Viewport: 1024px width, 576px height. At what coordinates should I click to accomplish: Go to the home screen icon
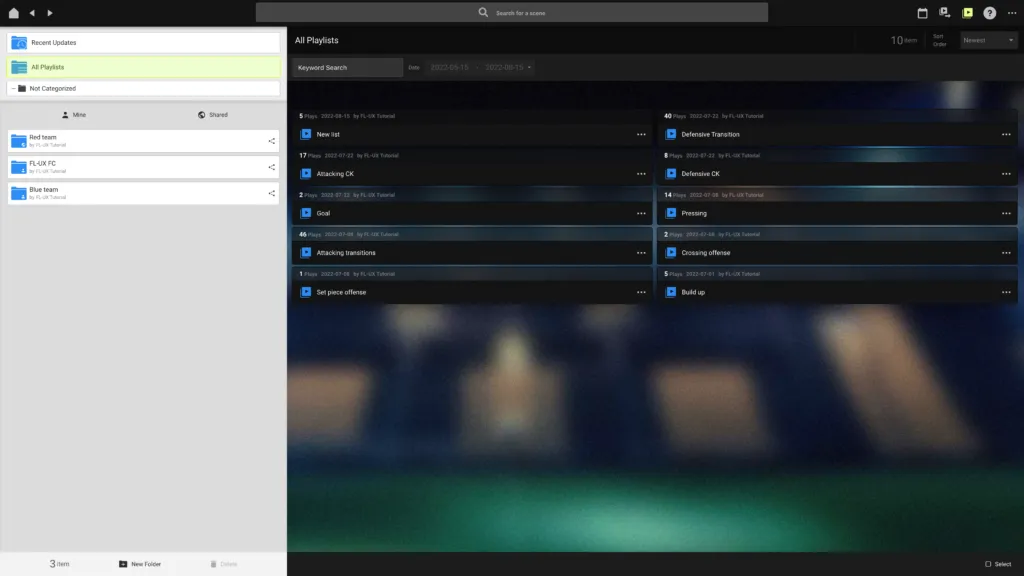click(x=13, y=12)
